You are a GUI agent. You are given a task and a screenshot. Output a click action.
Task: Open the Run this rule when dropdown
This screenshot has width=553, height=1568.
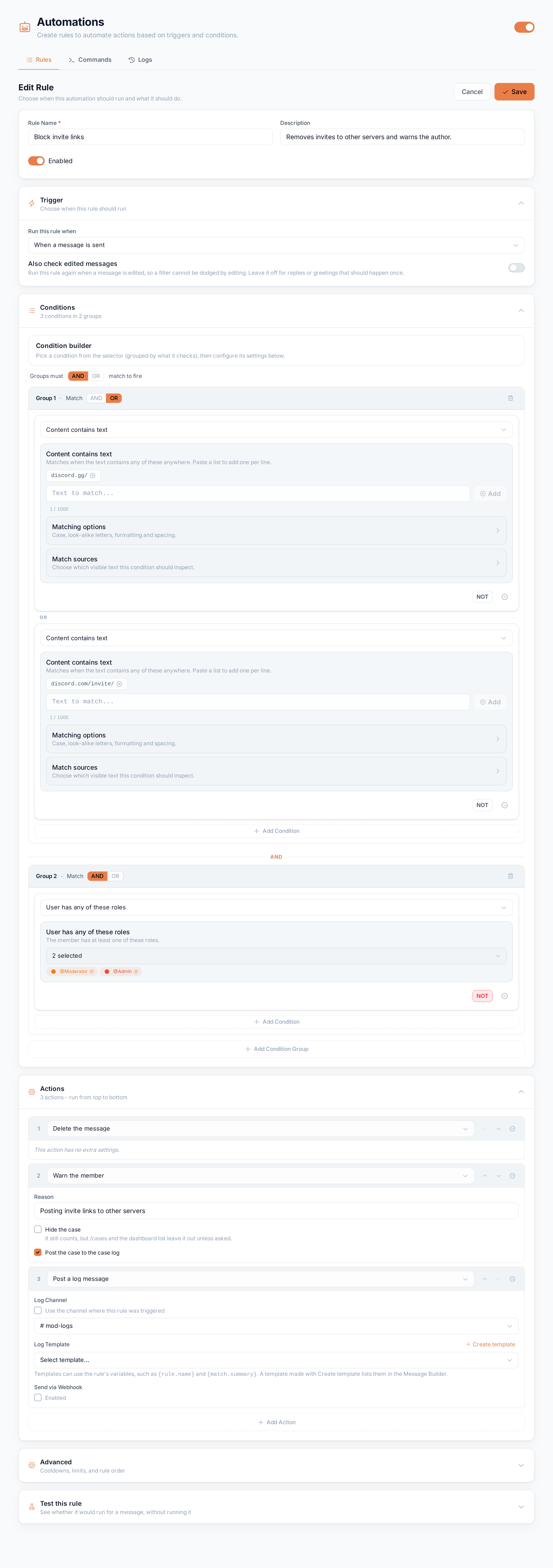tap(276, 245)
